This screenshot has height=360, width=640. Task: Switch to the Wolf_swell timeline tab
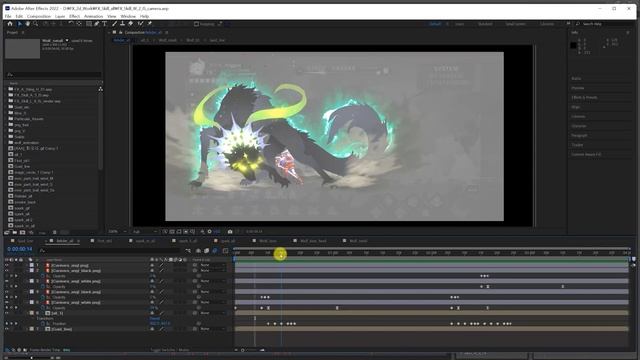(358, 241)
